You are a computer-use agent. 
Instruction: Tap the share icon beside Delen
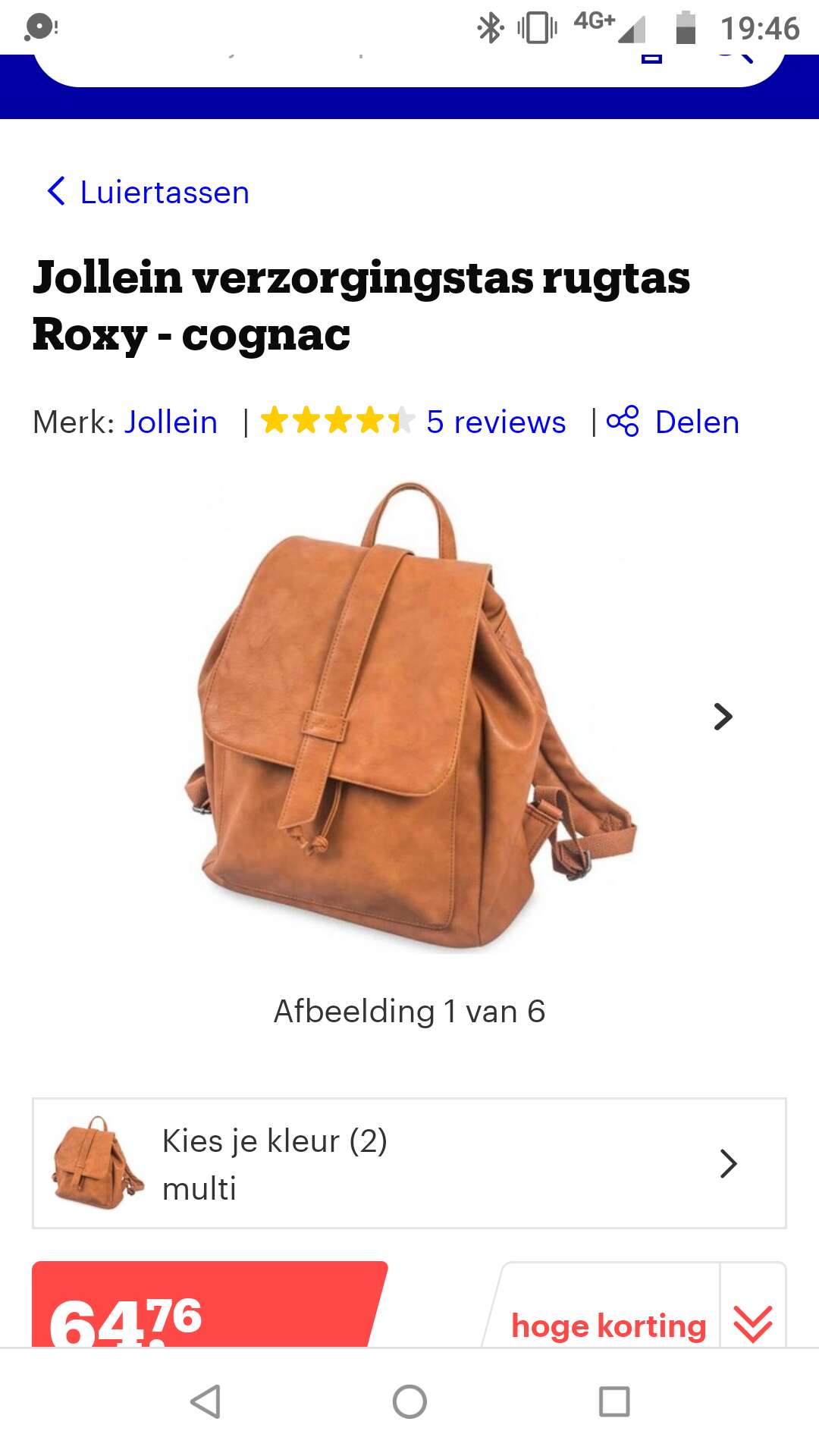pos(623,422)
